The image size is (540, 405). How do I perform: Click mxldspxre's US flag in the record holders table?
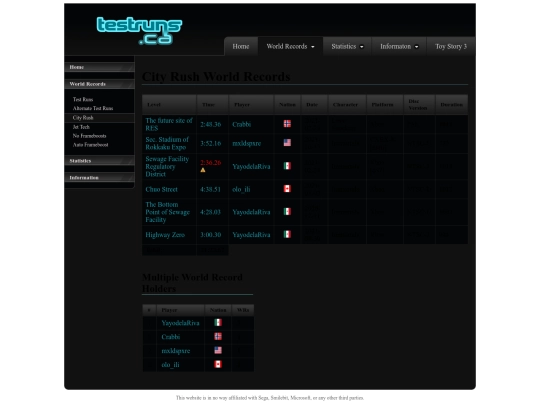click(218, 350)
